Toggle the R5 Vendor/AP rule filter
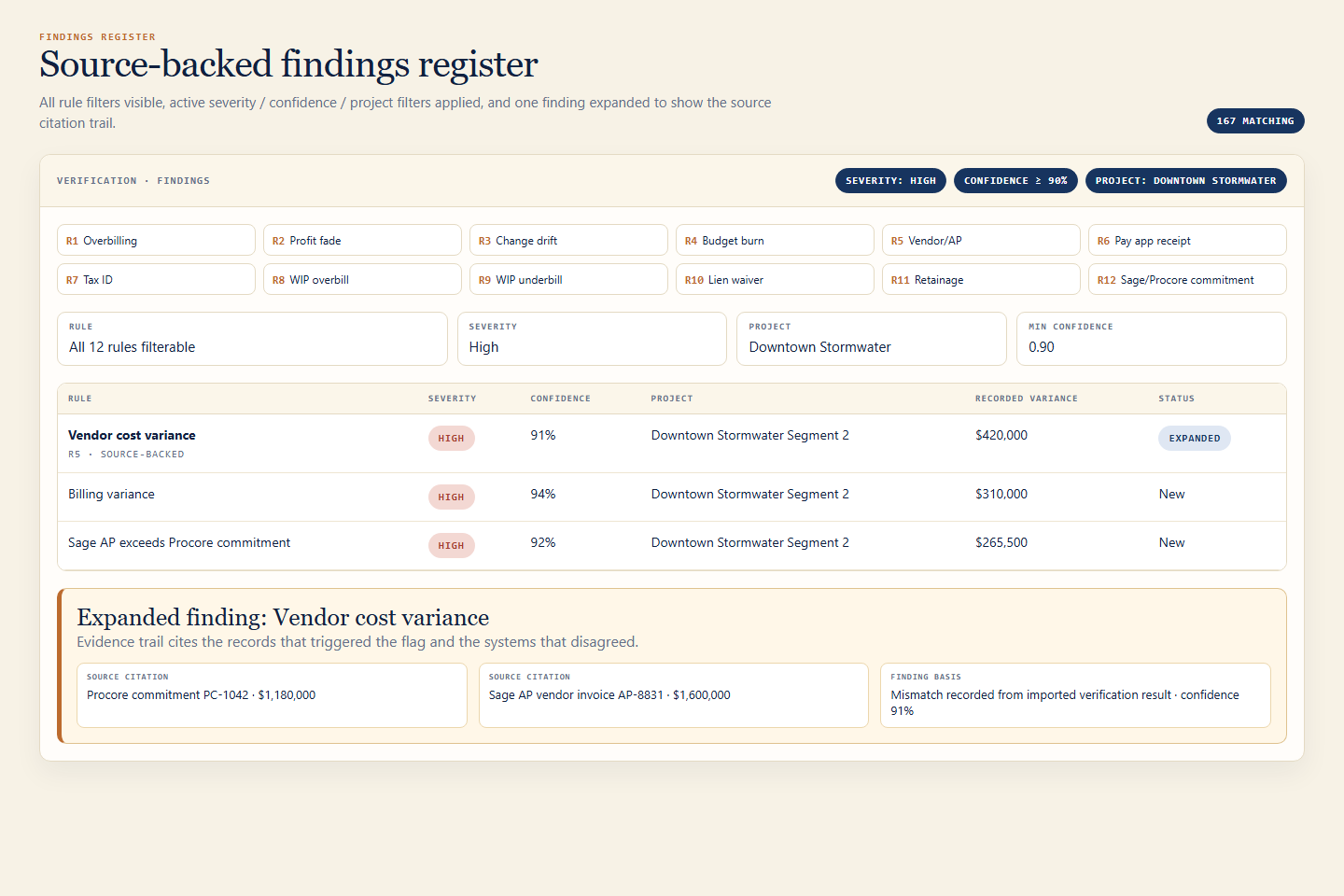Image resolution: width=1344 pixels, height=896 pixels. [x=981, y=240]
